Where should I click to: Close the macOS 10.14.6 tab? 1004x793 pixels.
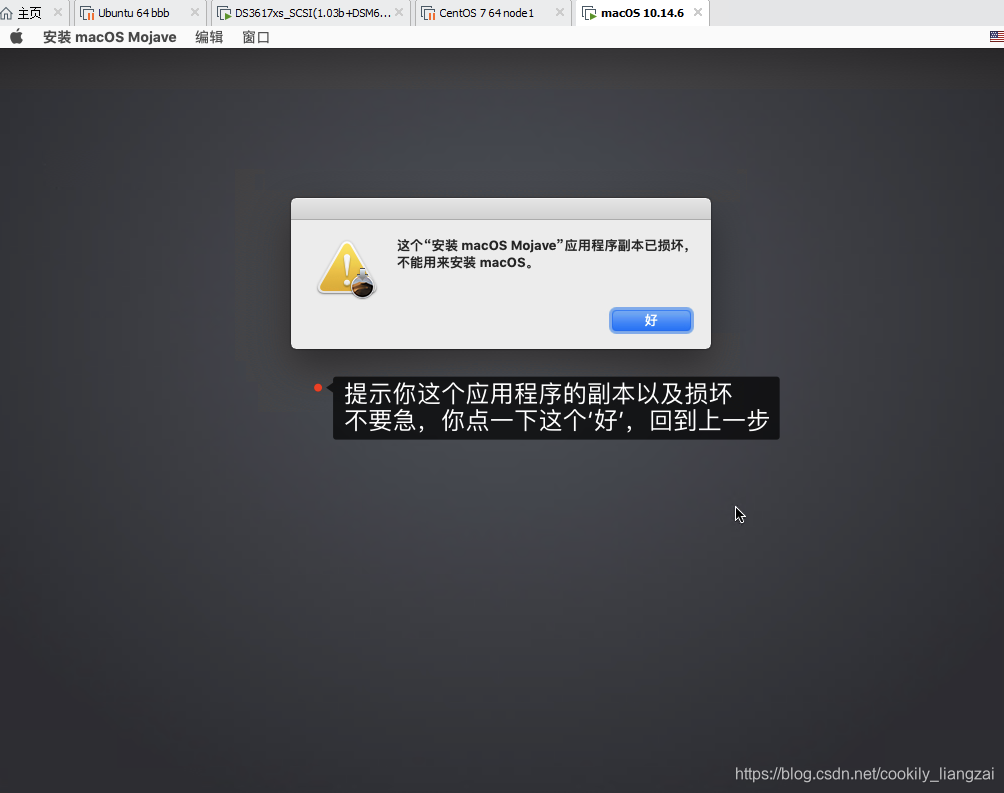(698, 12)
